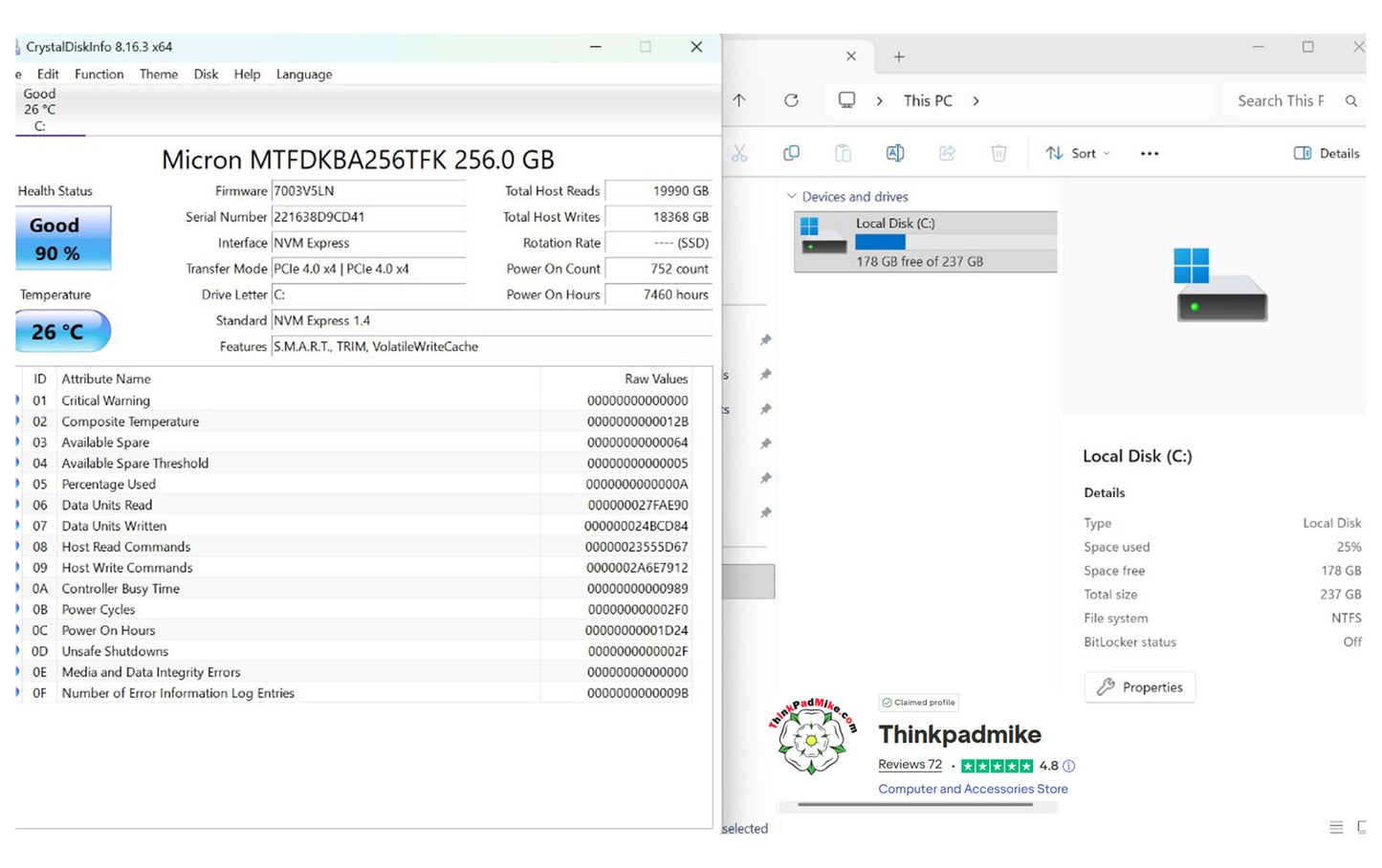Go up one folder level with arrow

(x=739, y=100)
